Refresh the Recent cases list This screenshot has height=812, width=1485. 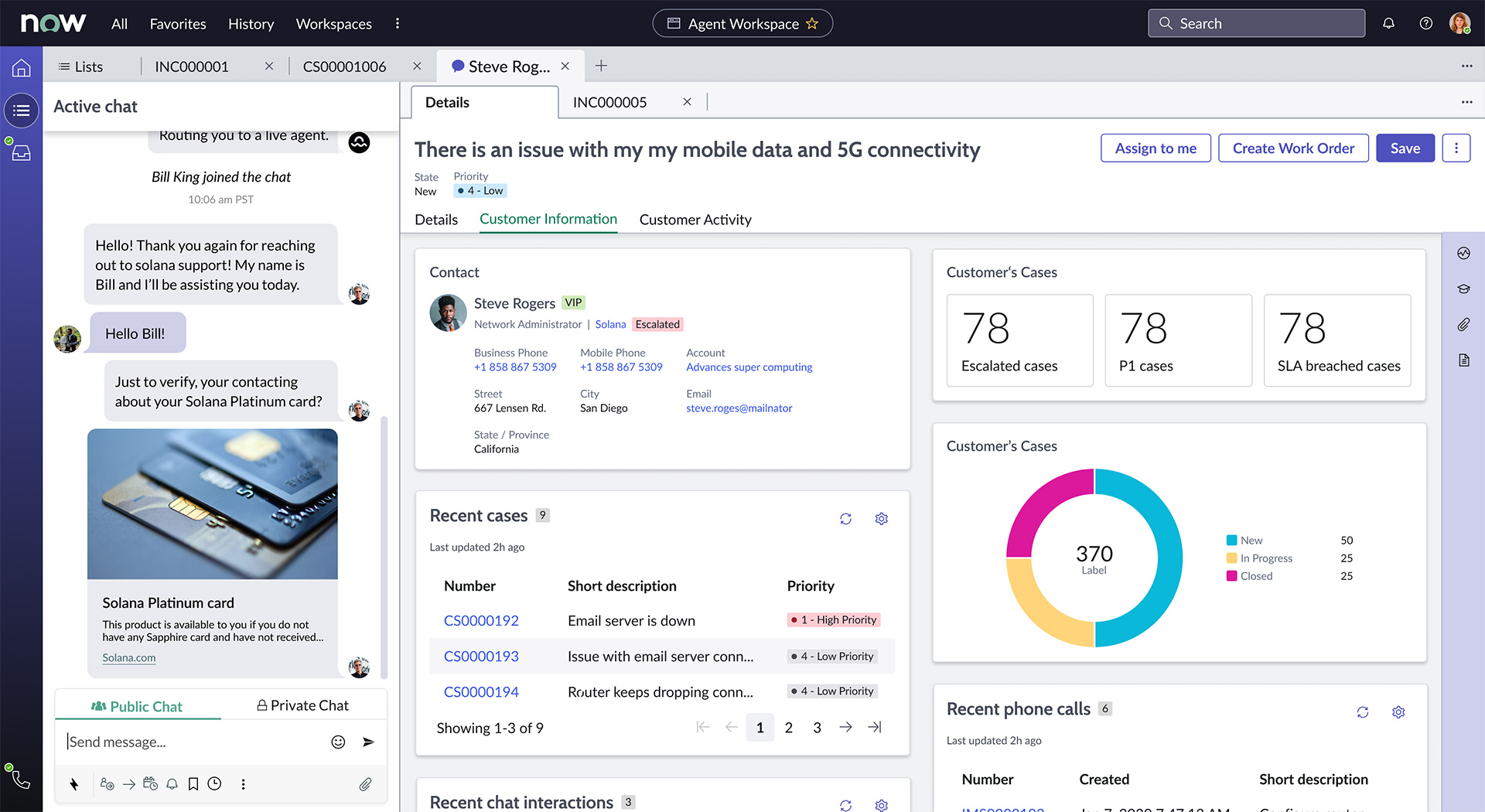coord(845,519)
